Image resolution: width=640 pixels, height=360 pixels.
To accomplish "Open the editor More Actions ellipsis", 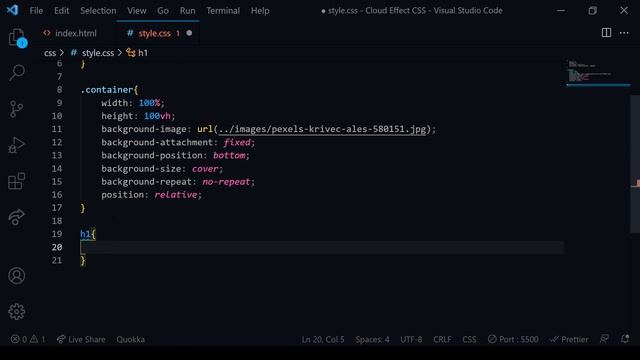I will 624,33.
